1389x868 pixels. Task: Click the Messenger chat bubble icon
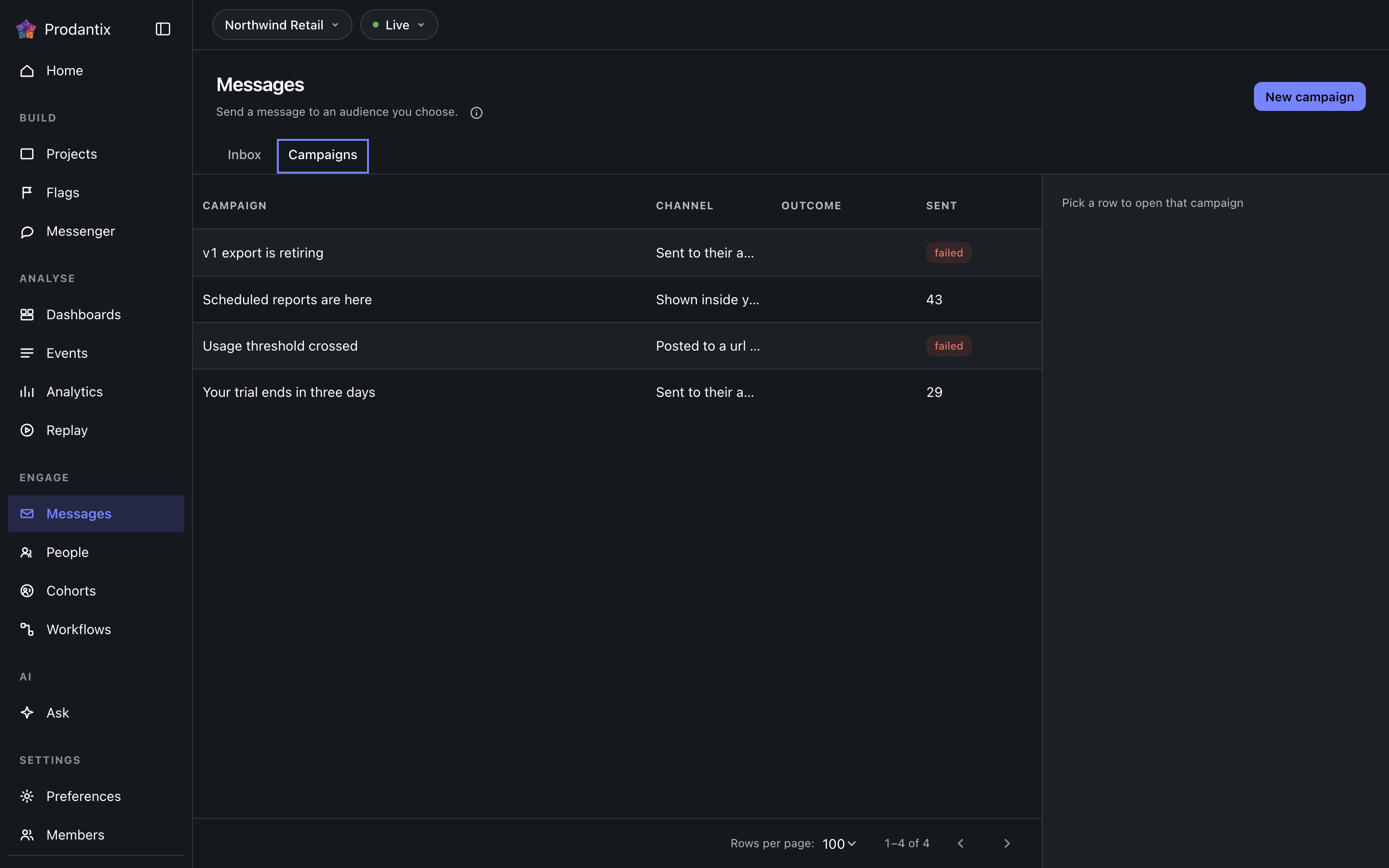[27, 231]
